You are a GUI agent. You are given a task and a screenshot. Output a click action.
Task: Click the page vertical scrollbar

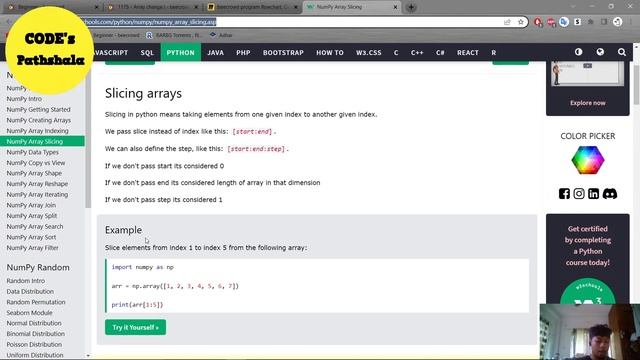point(636,85)
